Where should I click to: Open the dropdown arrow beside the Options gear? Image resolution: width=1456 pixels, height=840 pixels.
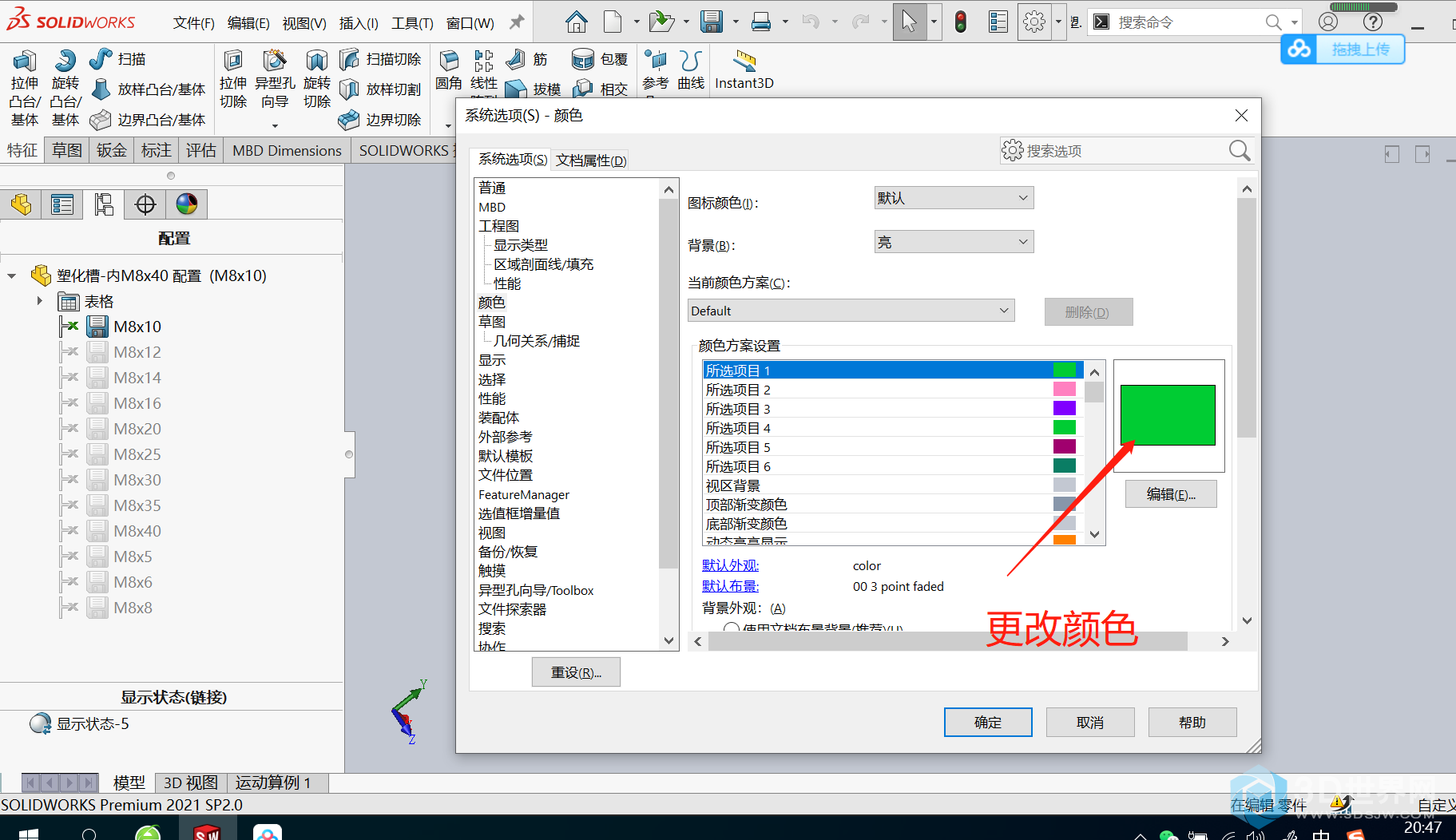pyautogui.click(x=1058, y=22)
